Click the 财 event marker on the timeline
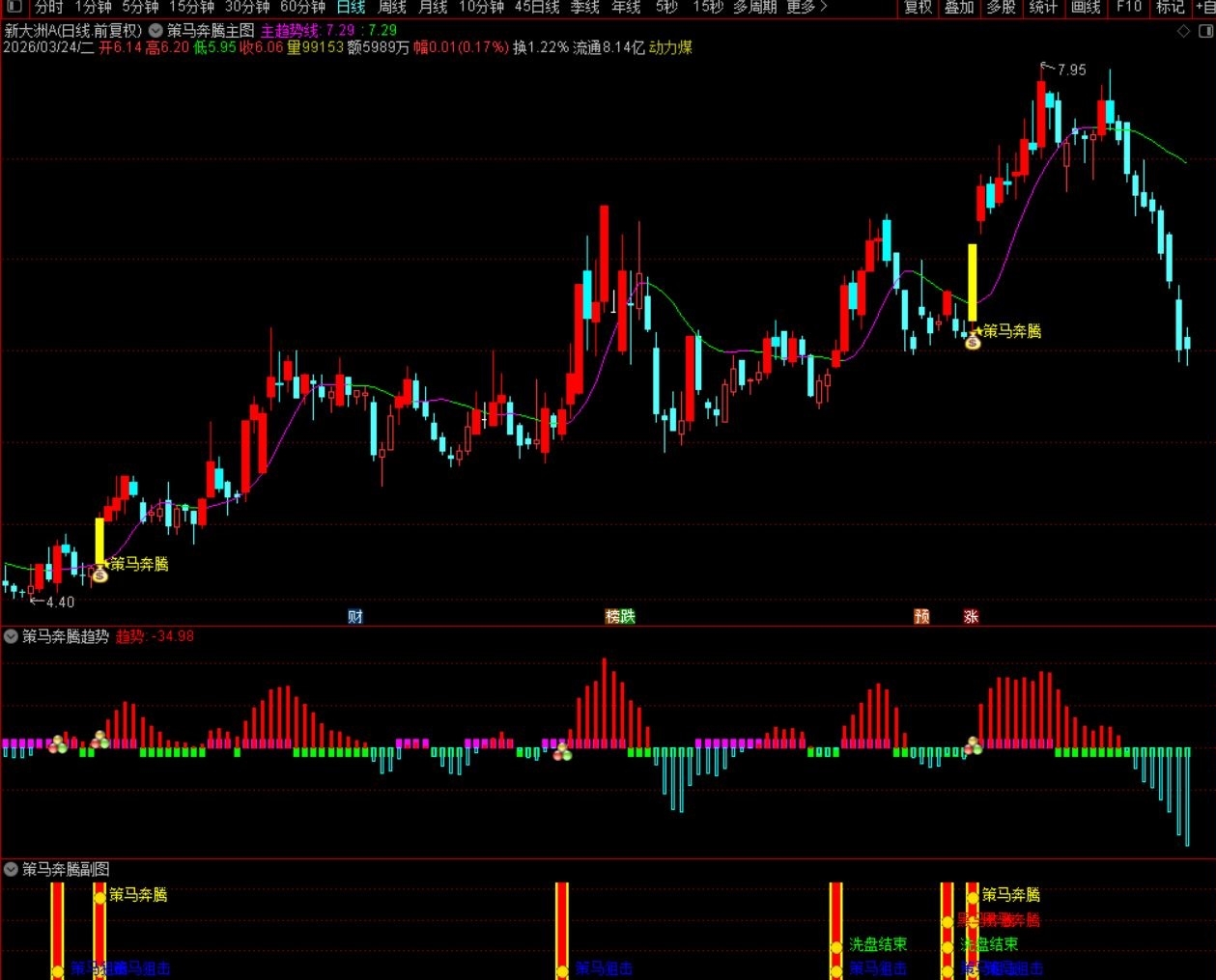The image size is (1216, 980). pos(354,616)
